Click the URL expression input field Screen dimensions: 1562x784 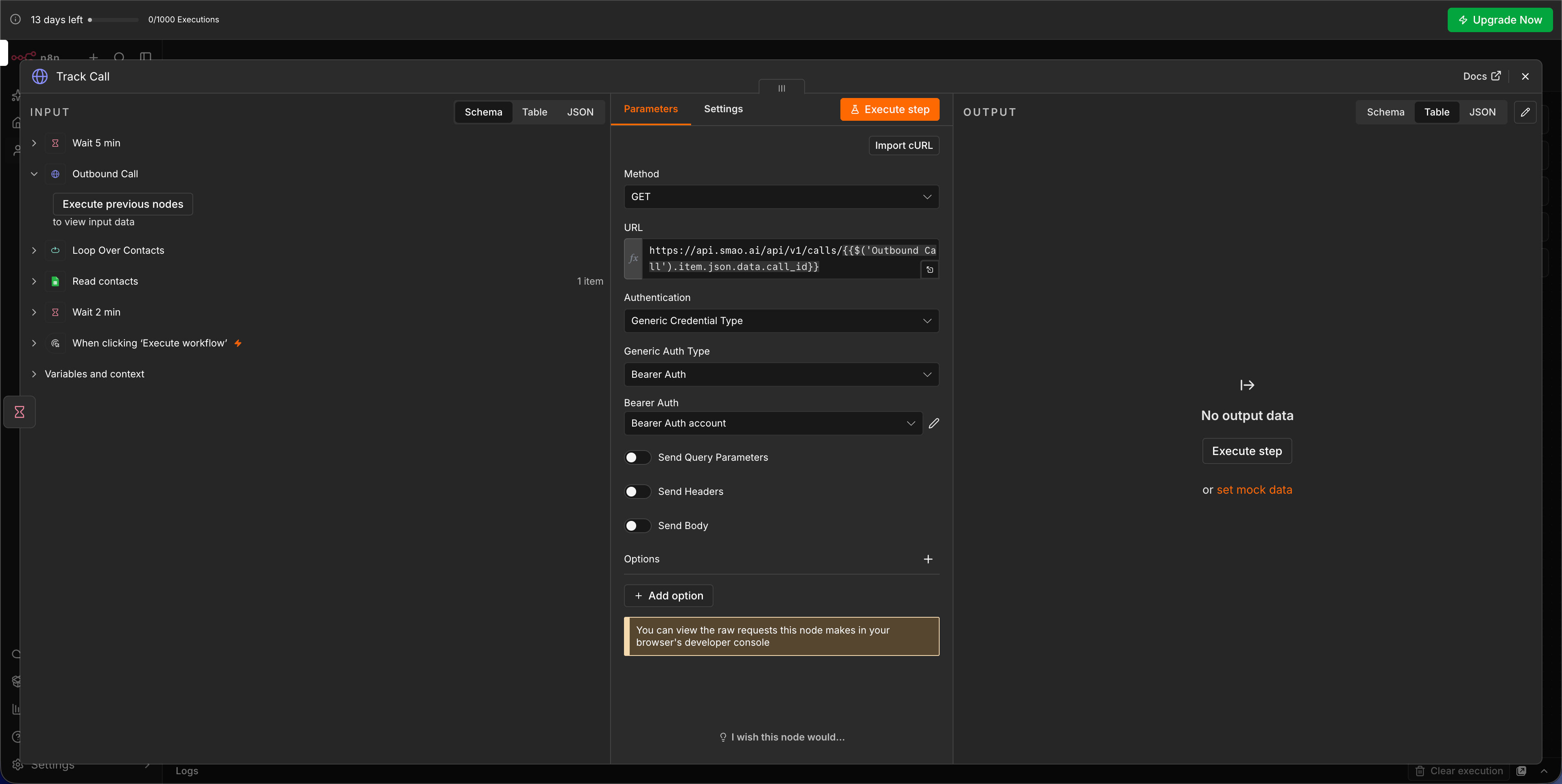pos(782,258)
